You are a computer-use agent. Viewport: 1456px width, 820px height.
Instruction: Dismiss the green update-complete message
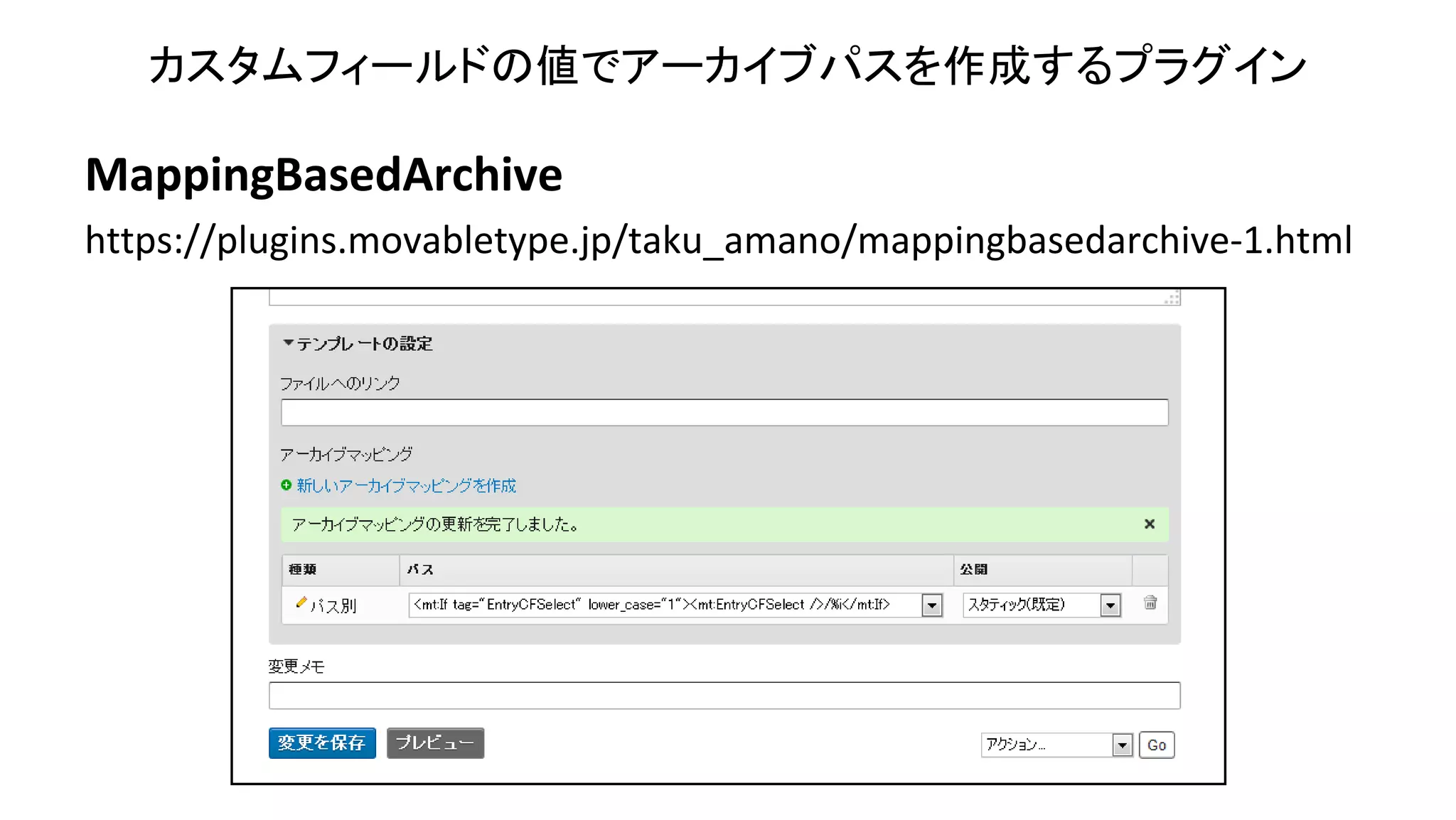pyautogui.click(x=1150, y=524)
